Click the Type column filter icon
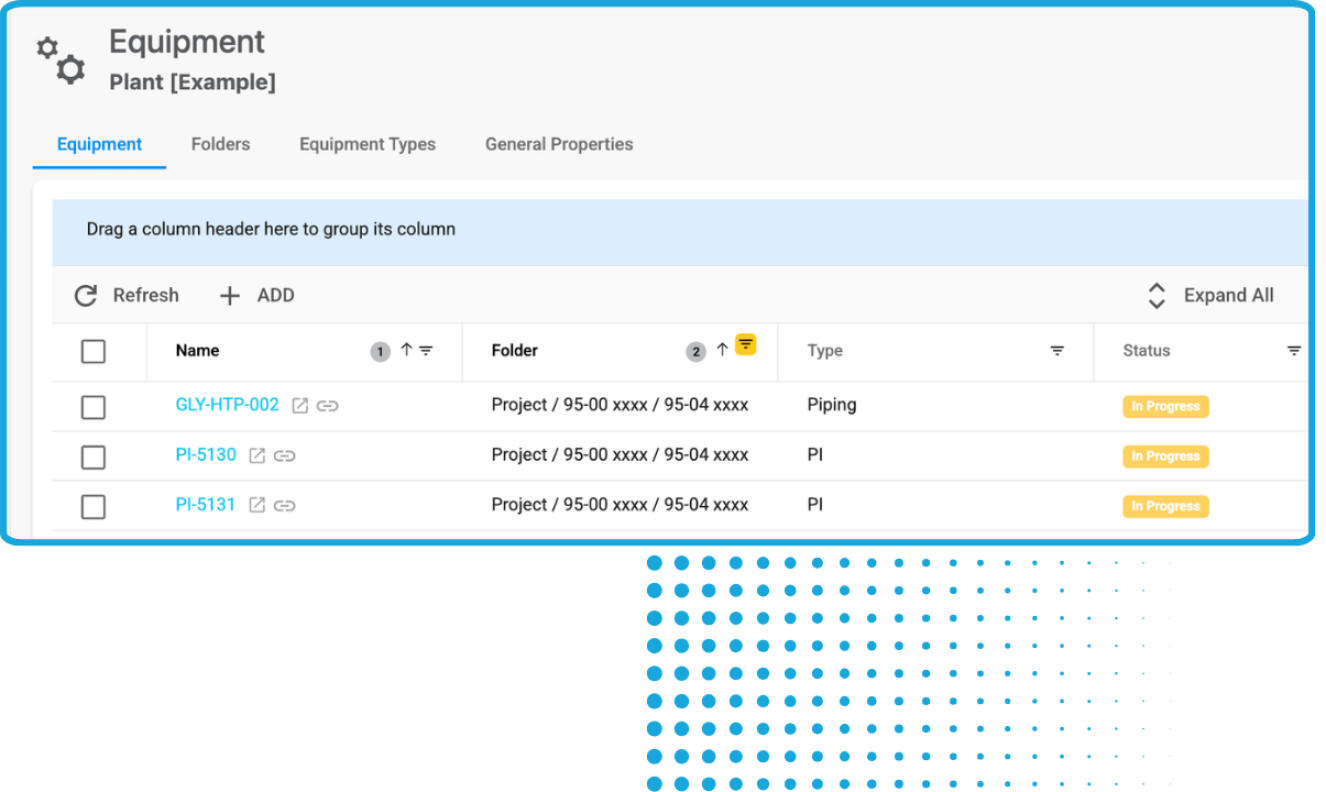 (x=1057, y=351)
